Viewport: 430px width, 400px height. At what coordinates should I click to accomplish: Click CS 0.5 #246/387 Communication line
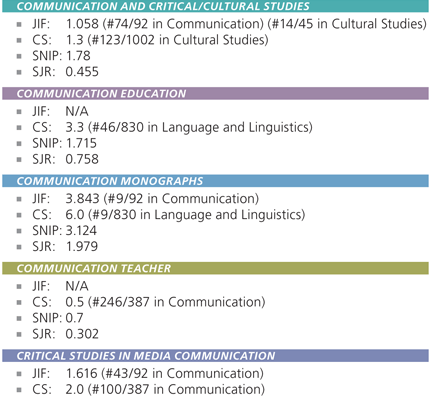point(149,302)
